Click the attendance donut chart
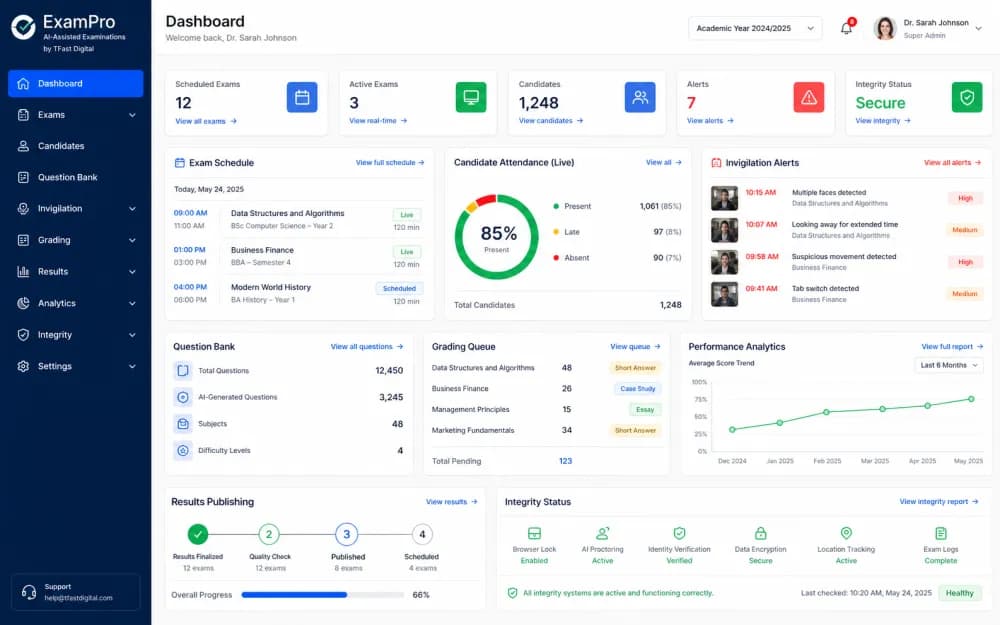 [497, 237]
